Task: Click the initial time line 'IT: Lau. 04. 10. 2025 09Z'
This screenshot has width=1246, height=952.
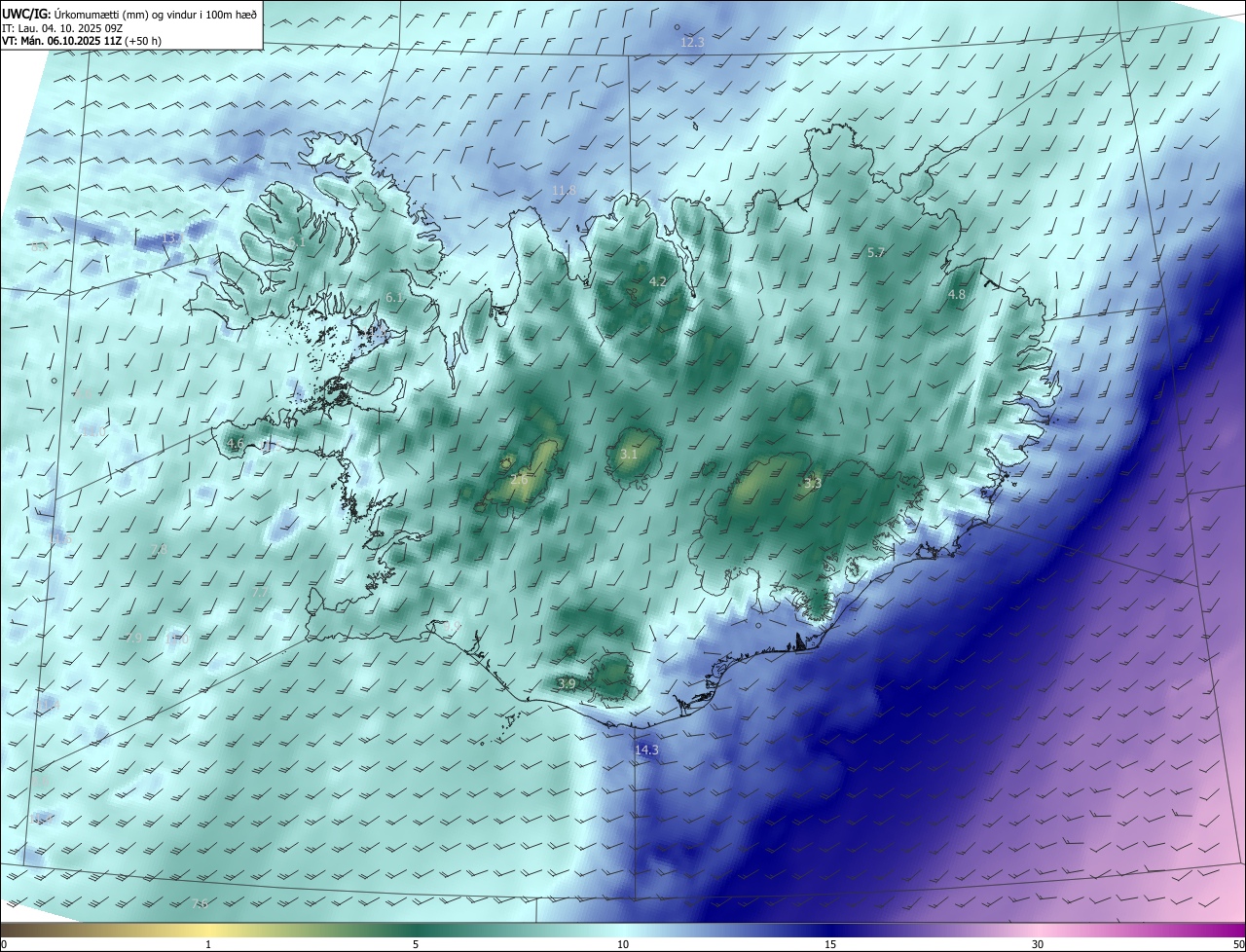Action: pyautogui.click(x=61, y=28)
